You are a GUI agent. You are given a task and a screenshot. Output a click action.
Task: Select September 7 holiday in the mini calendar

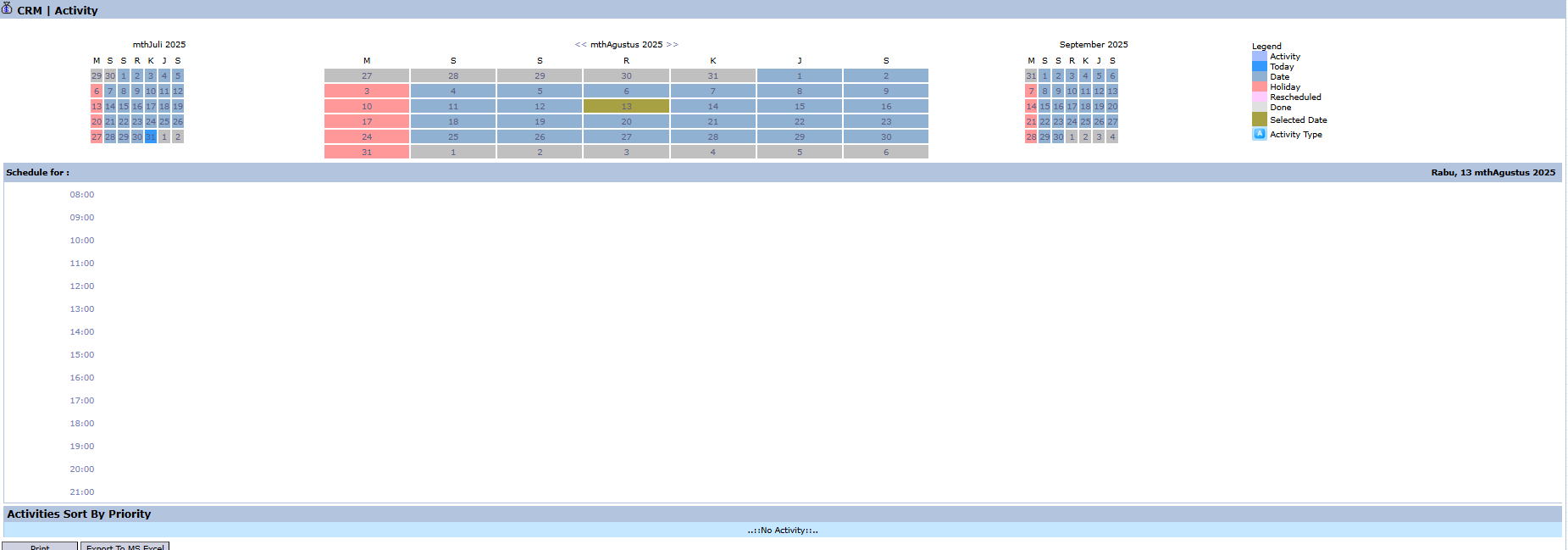coord(1031,91)
